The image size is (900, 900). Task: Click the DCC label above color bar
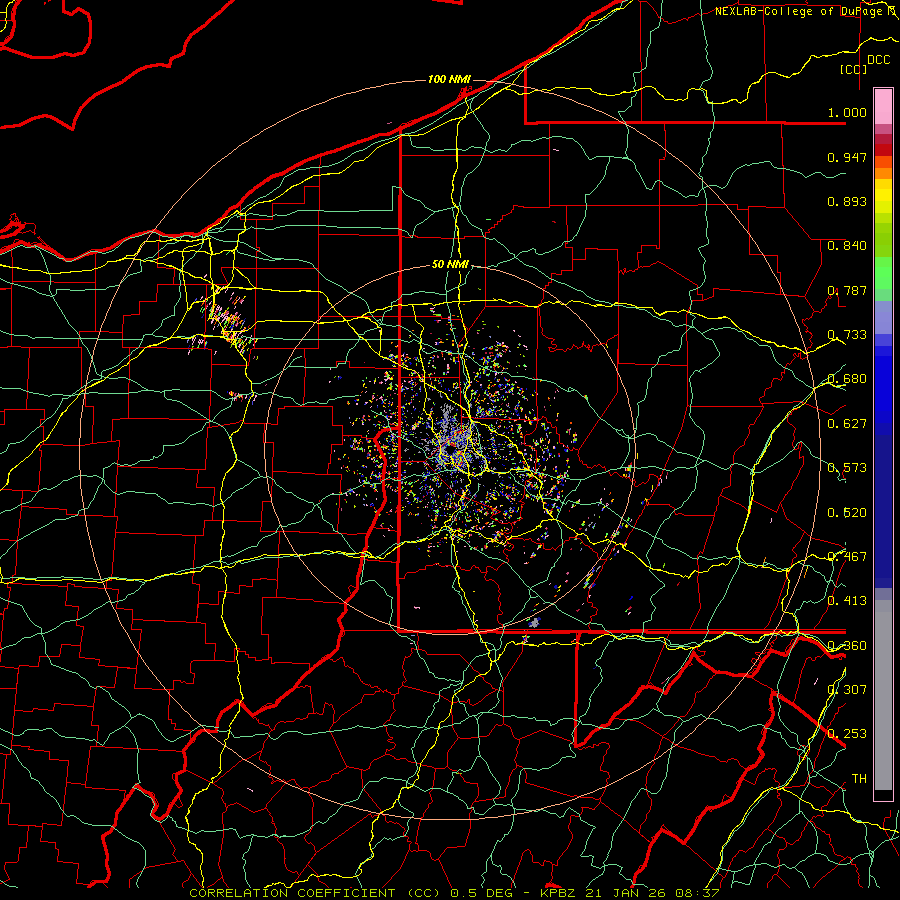click(878, 60)
